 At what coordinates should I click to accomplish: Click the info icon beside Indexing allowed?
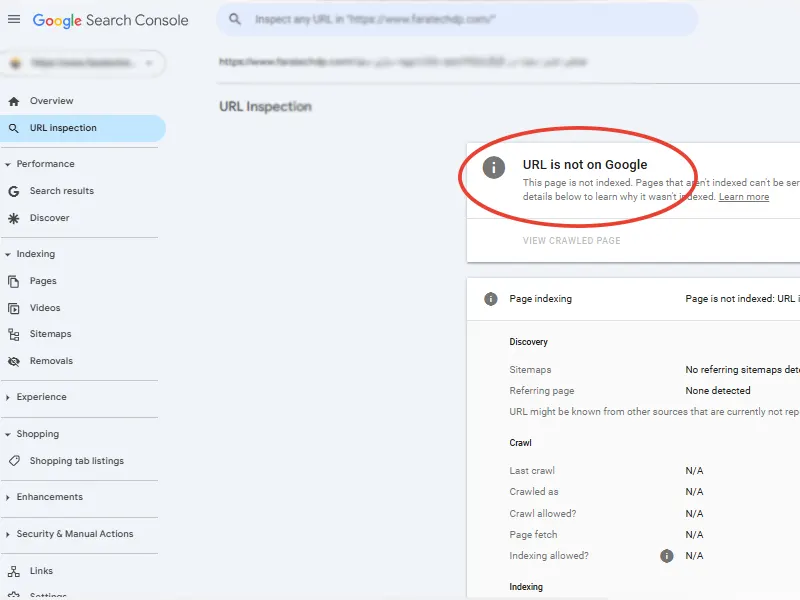[x=666, y=556]
